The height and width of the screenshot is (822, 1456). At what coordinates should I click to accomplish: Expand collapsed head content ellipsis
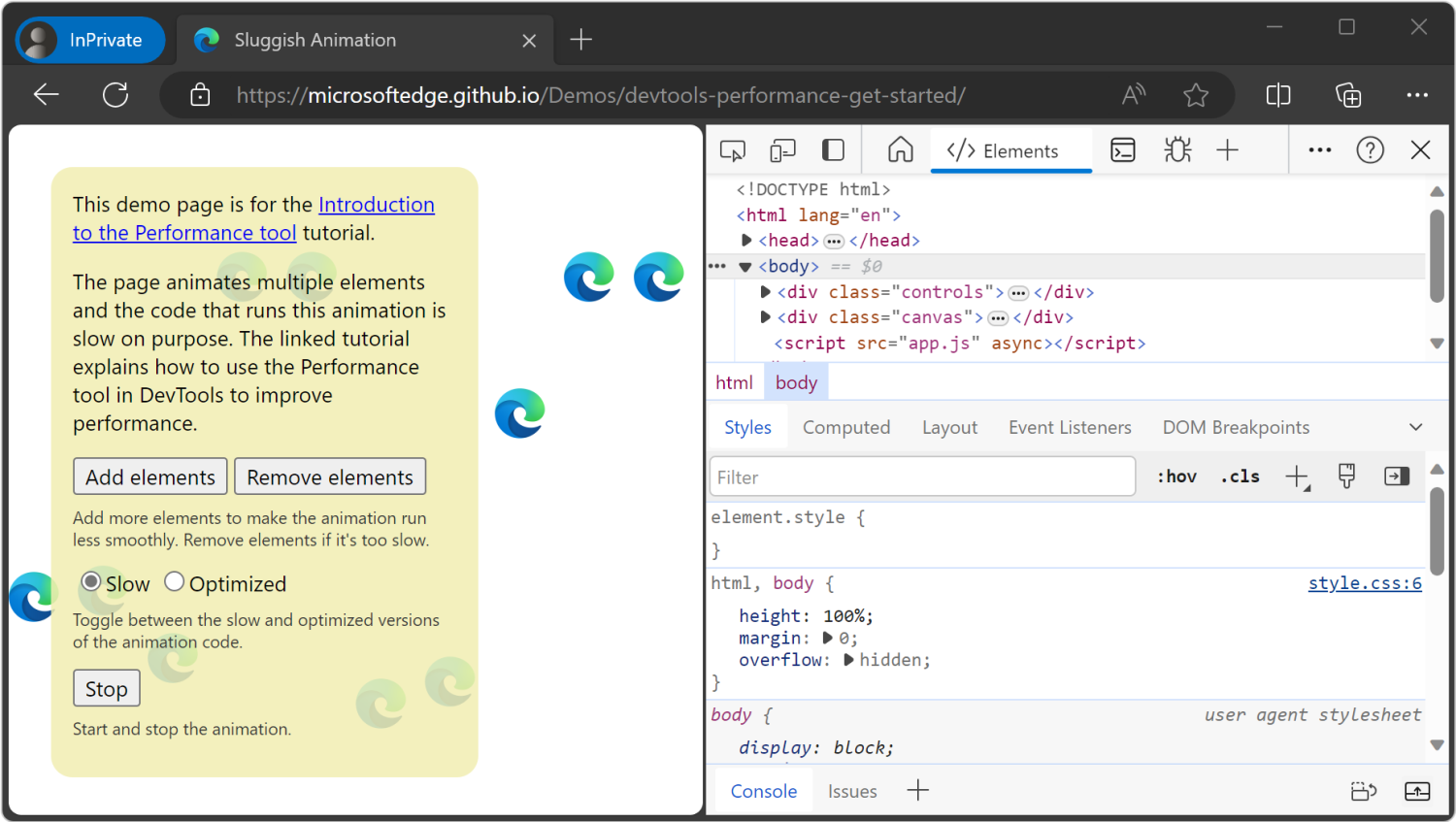(x=834, y=241)
